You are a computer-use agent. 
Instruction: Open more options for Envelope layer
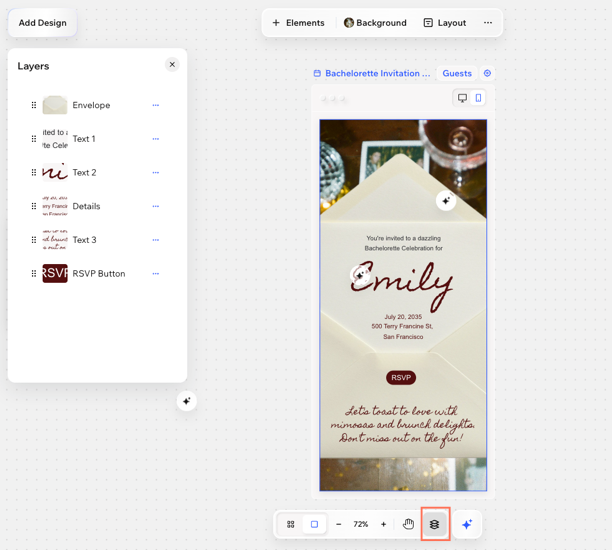156,105
